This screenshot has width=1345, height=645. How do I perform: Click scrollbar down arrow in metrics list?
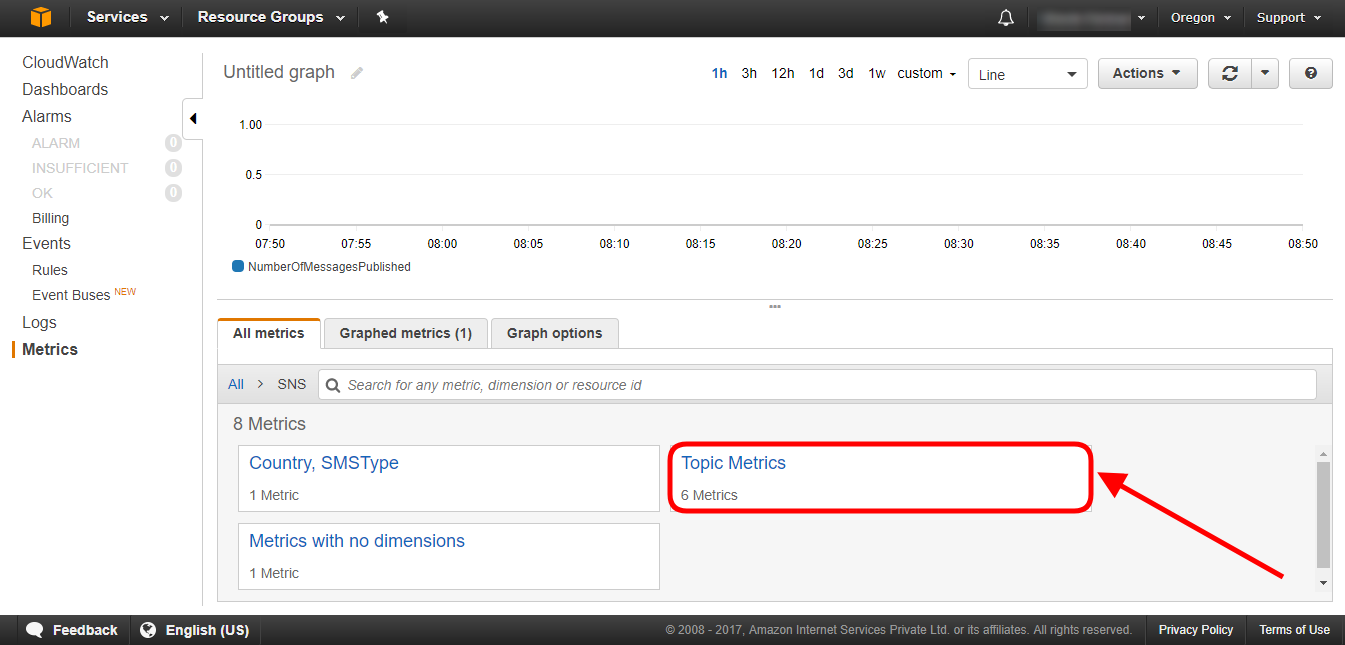[1324, 582]
